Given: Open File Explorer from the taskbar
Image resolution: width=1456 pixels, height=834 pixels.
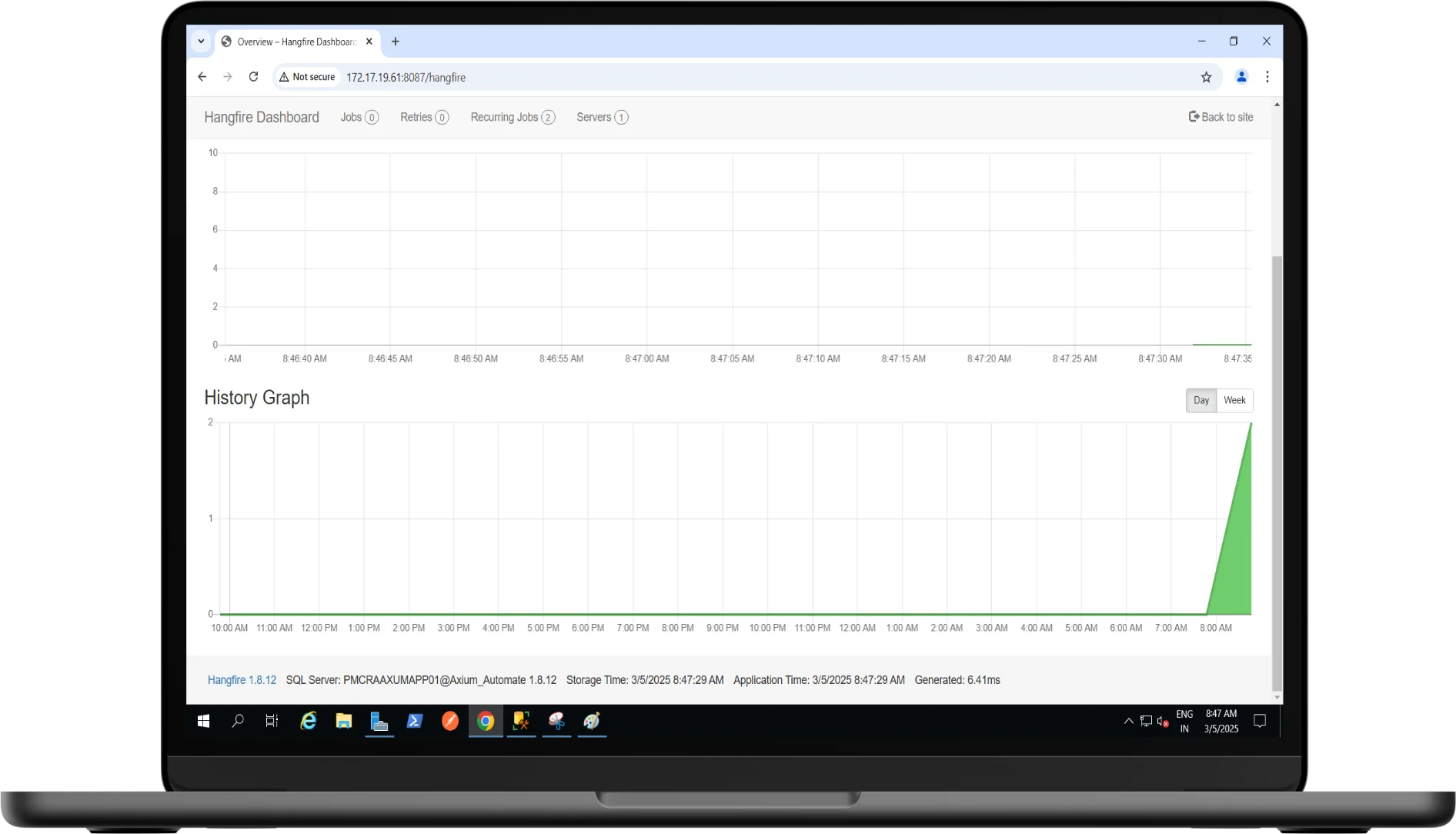Looking at the screenshot, I should click(x=344, y=721).
